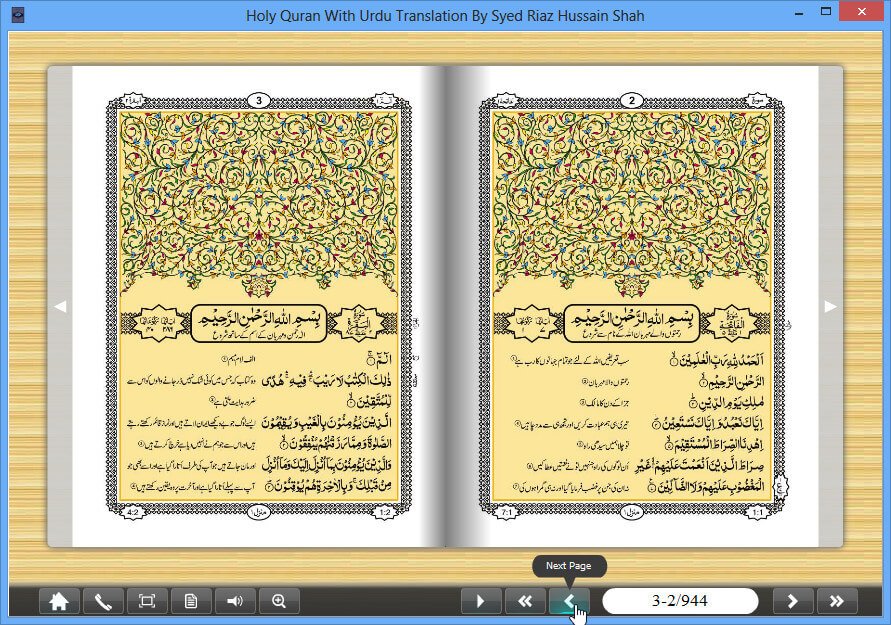Open contact info with the phone icon
891x625 pixels.
coord(103,601)
